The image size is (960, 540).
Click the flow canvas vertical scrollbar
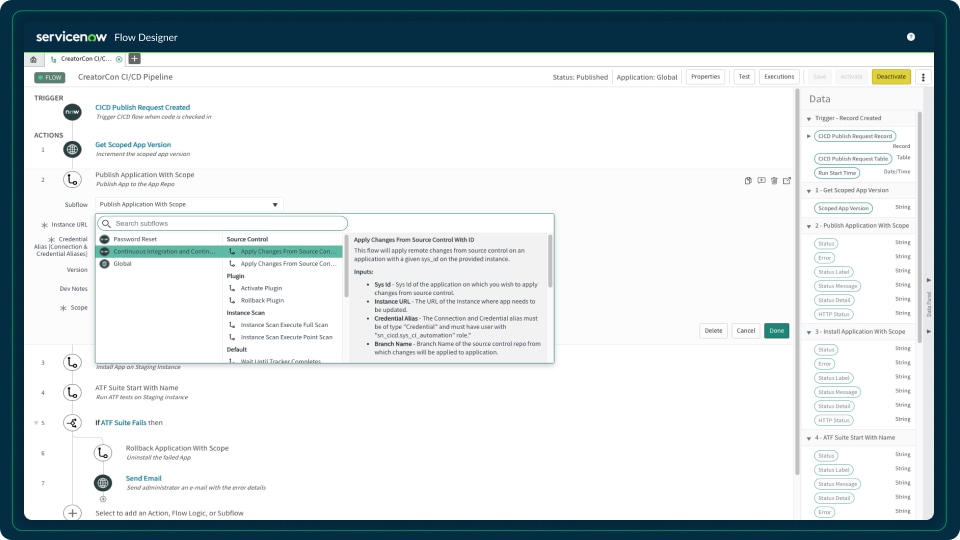click(797, 282)
